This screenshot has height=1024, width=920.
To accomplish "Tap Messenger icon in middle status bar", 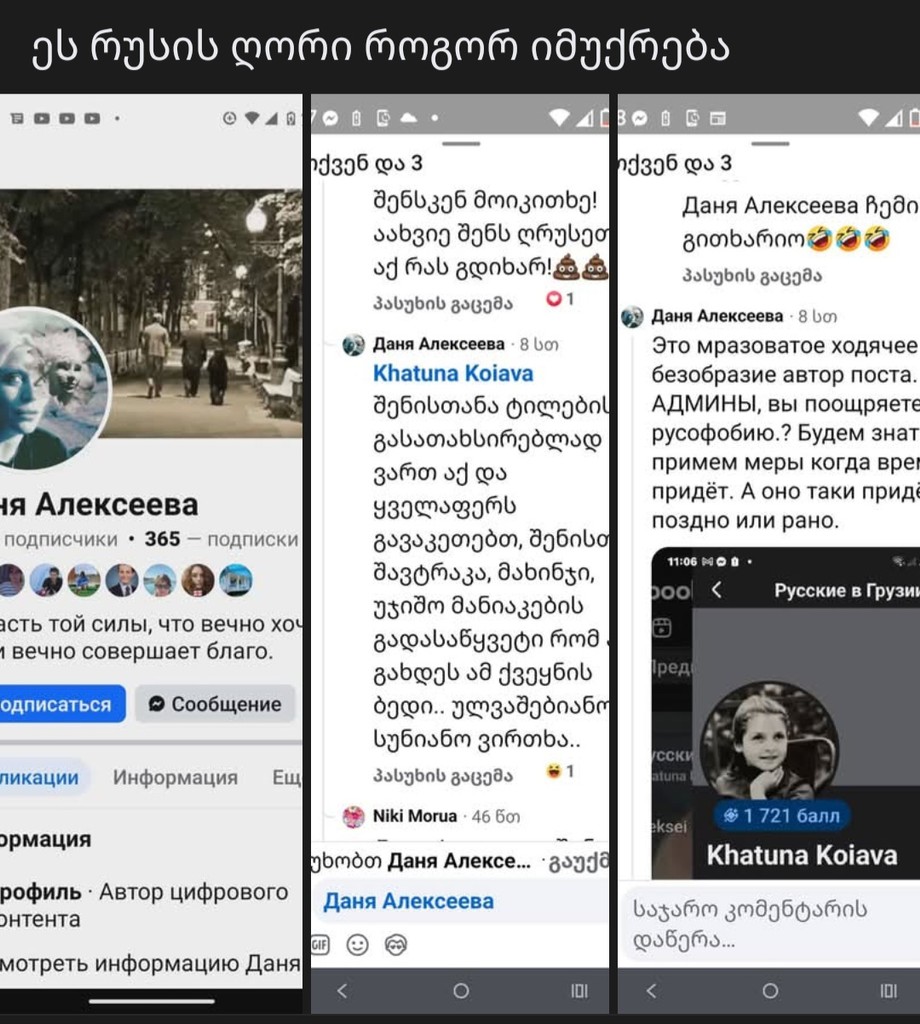I will (330, 118).
